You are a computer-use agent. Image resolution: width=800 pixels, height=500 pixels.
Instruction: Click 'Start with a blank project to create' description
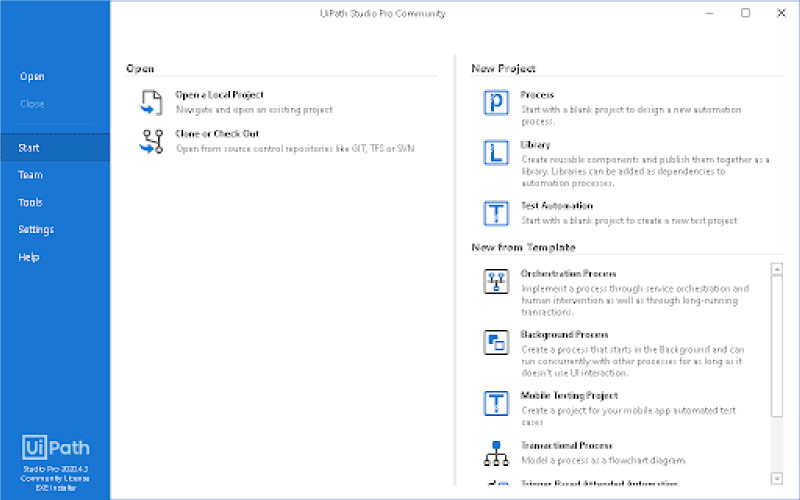click(x=629, y=221)
